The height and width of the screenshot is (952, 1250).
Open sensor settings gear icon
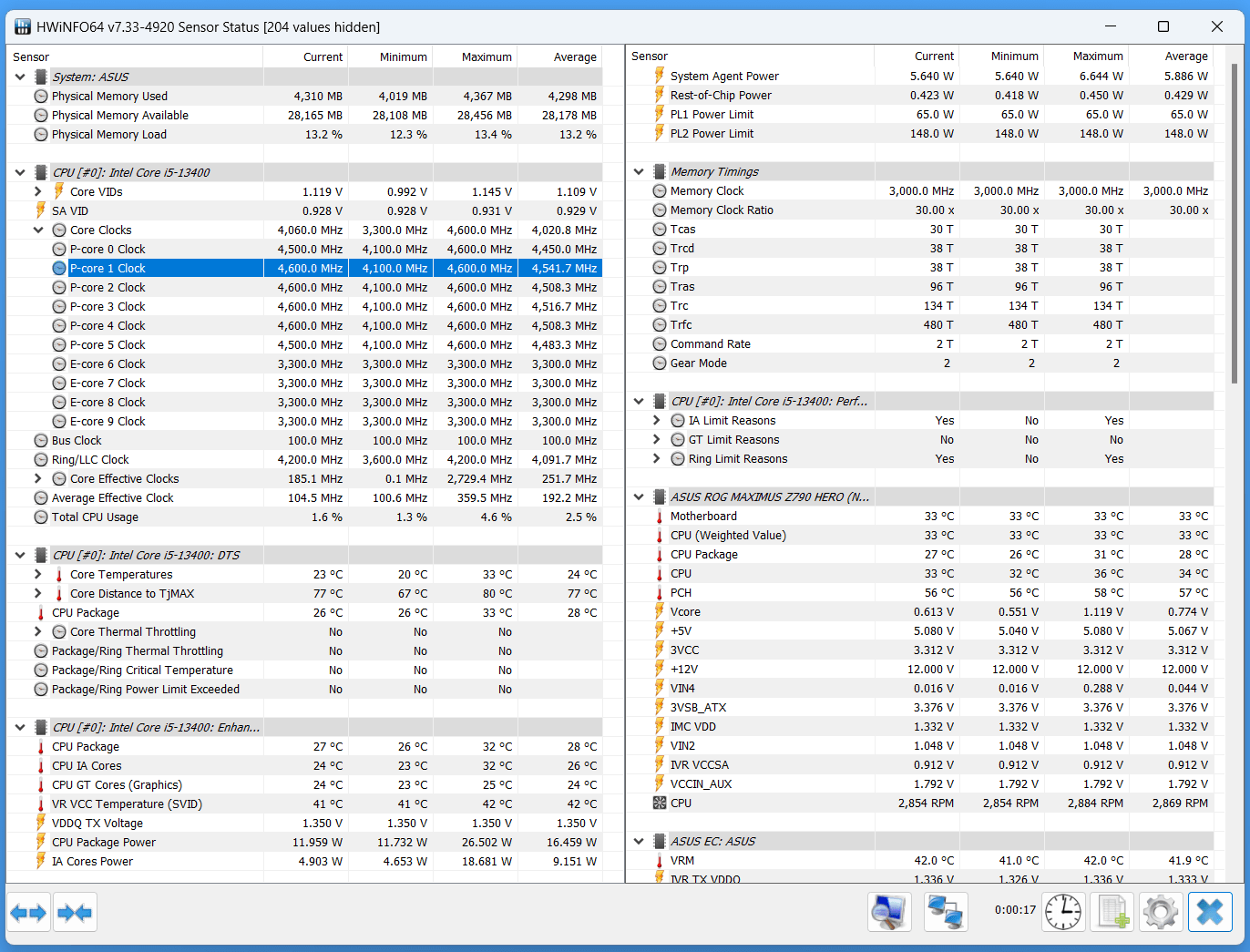click(1161, 911)
